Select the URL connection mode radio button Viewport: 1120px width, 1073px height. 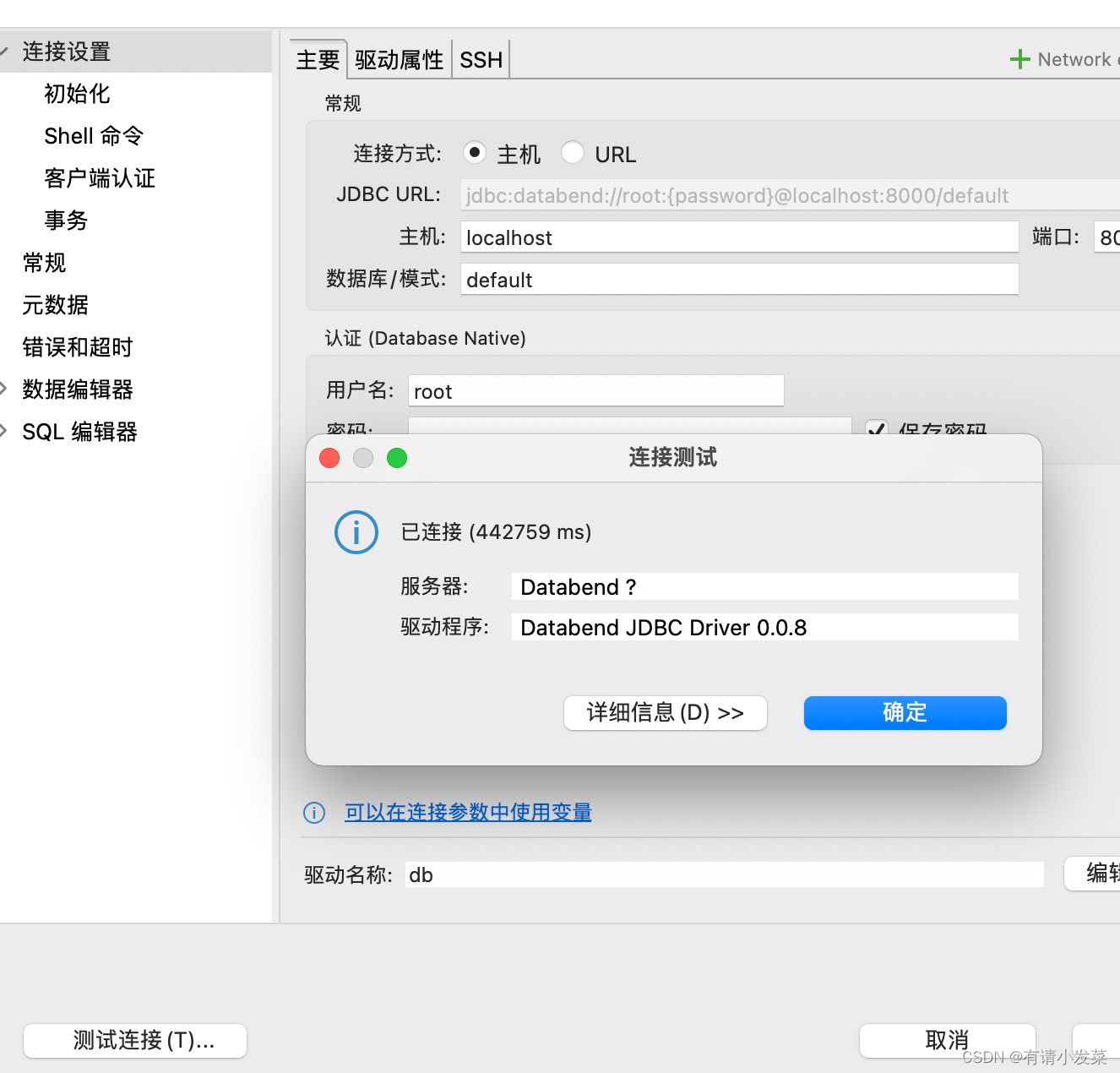point(573,153)
